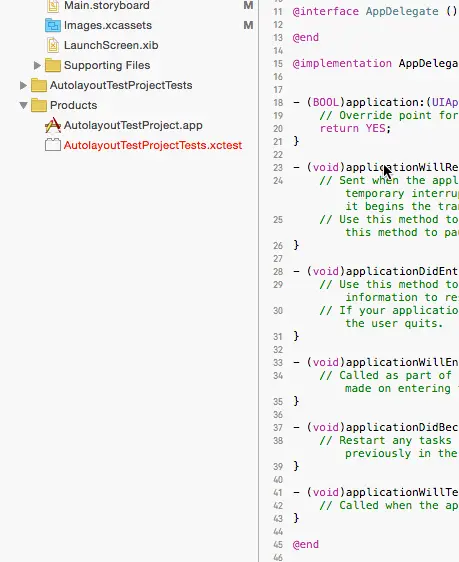The width and height of the screenshot is (459, 562).
Task: Click line number 45 in gutter
Action: point(278,545)
